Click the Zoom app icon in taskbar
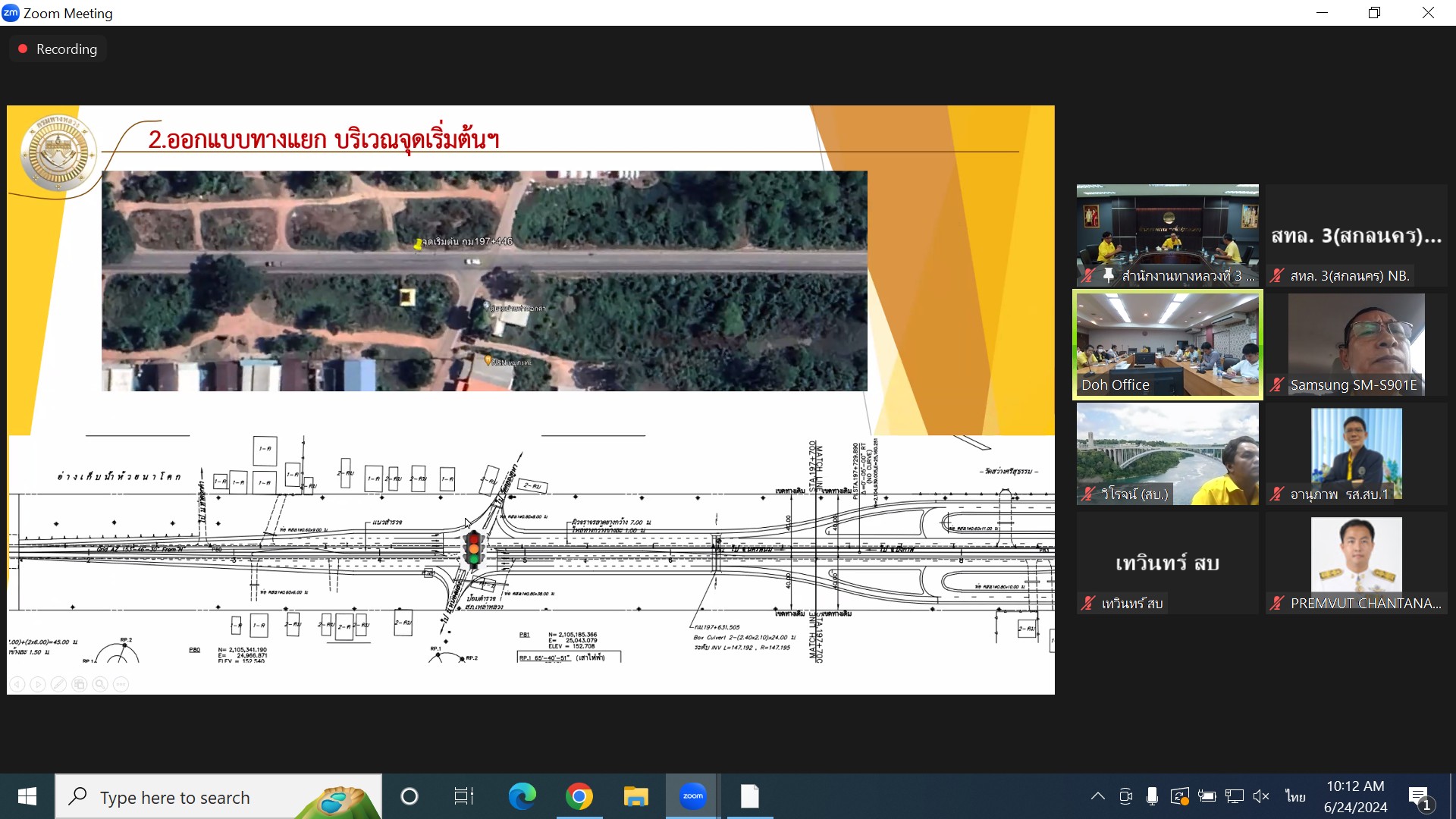 coord(692,796)
